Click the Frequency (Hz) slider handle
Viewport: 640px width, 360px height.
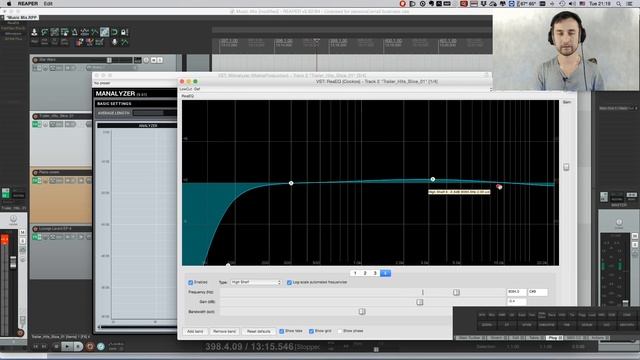(456, 292)
